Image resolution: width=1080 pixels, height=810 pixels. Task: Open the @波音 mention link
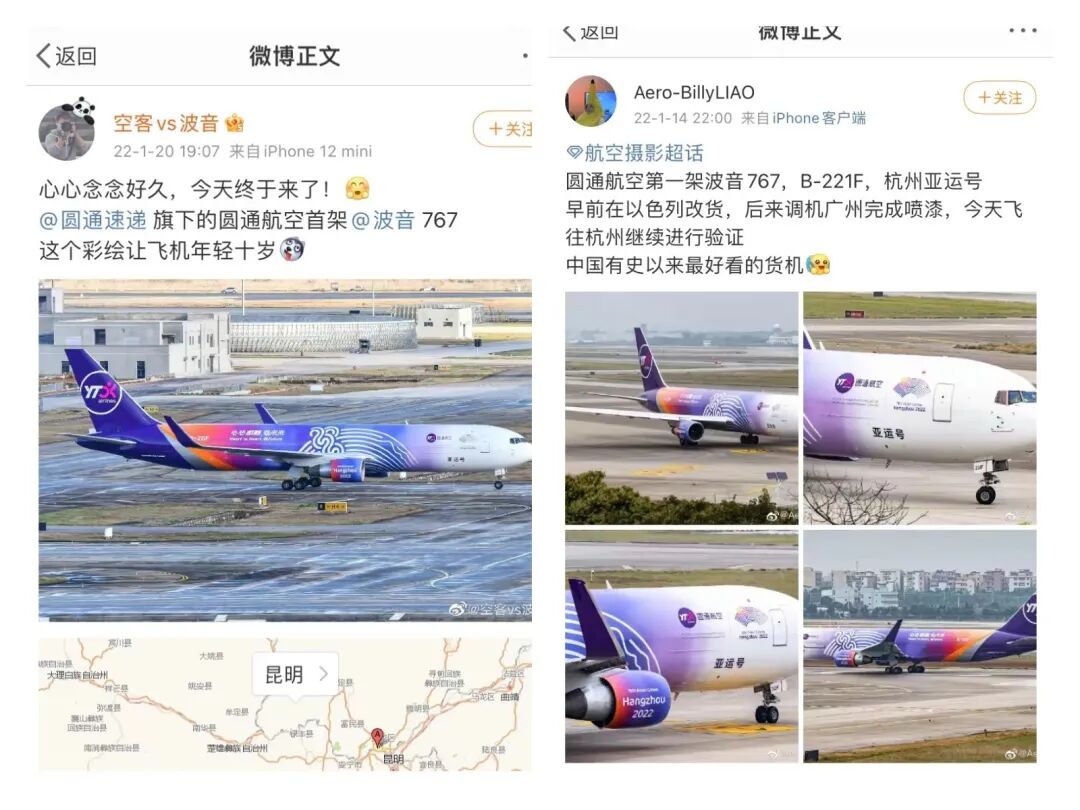pyautogui.click(x=383, y=220)
